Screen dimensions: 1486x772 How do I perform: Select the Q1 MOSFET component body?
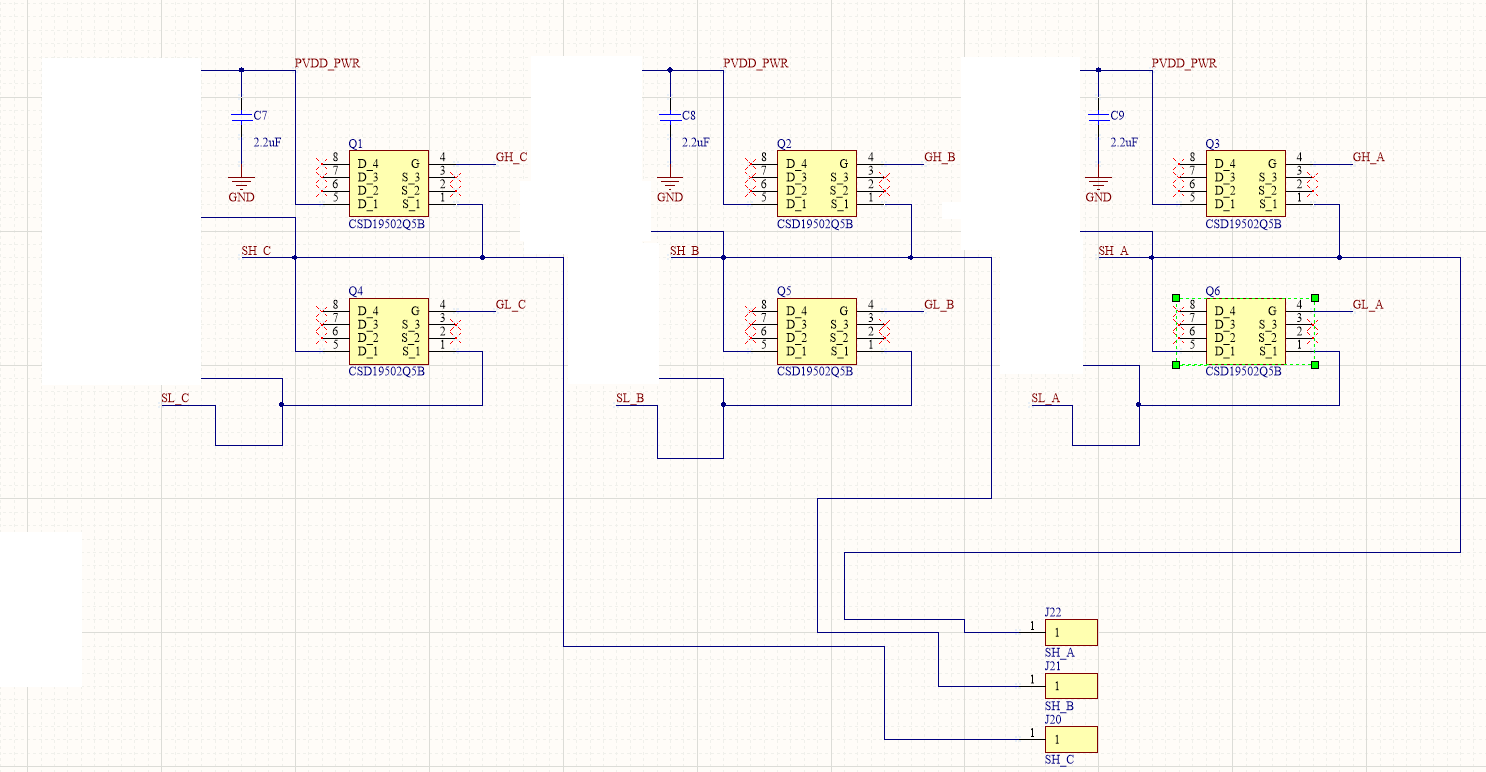(388, 184)
